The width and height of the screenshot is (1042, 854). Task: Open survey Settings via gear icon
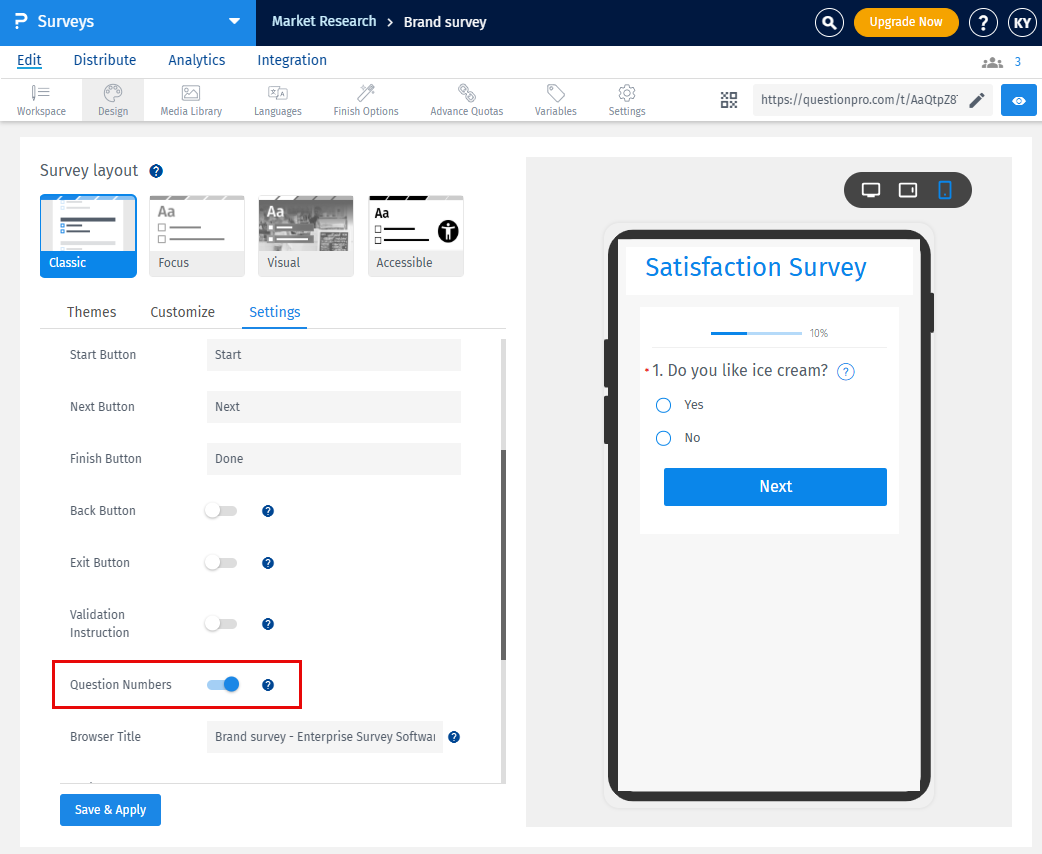click(626, 99)
